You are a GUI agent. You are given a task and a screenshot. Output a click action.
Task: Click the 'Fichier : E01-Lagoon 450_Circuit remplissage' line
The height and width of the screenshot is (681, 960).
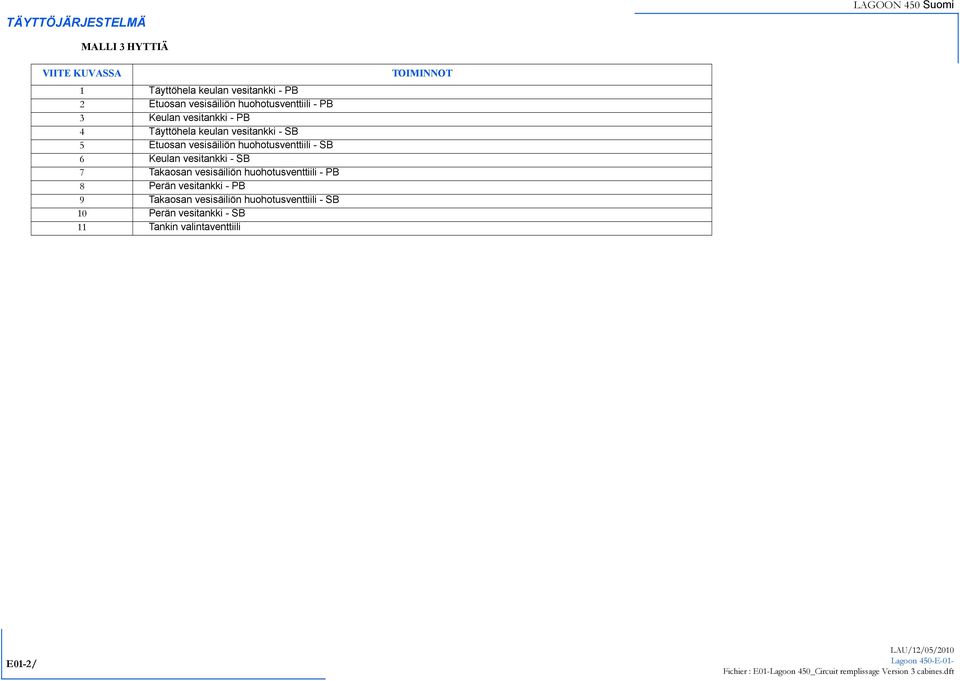[838, 672]
